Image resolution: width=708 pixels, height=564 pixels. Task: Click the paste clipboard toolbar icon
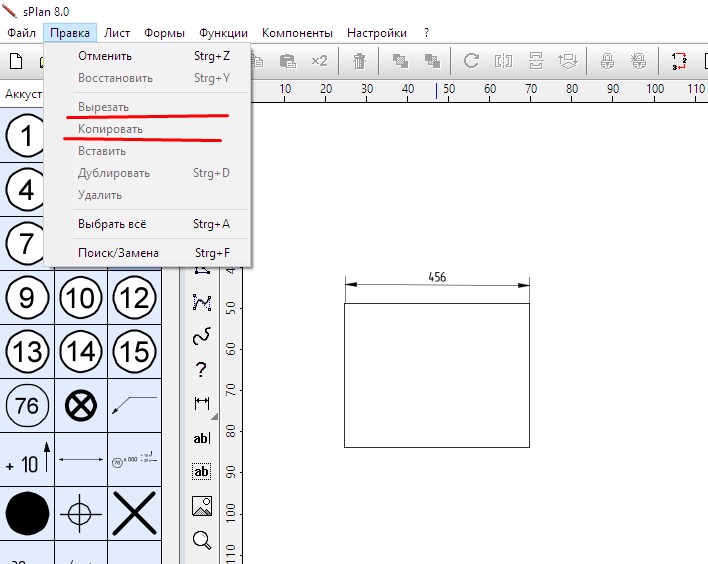point(288,61)
